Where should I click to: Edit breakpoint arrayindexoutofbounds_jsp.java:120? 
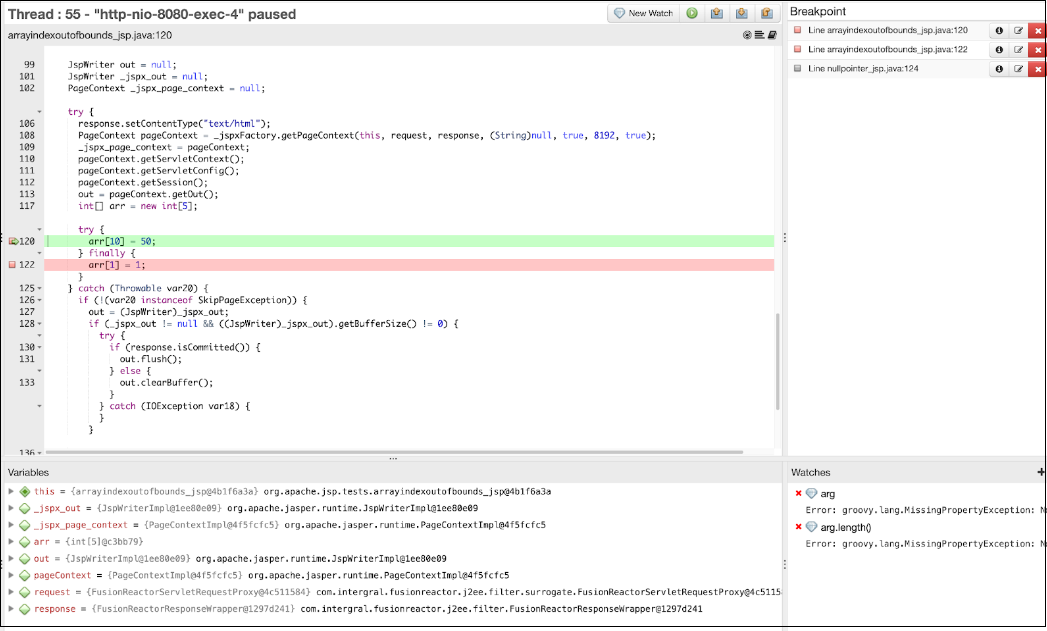tap(1018, 30)
